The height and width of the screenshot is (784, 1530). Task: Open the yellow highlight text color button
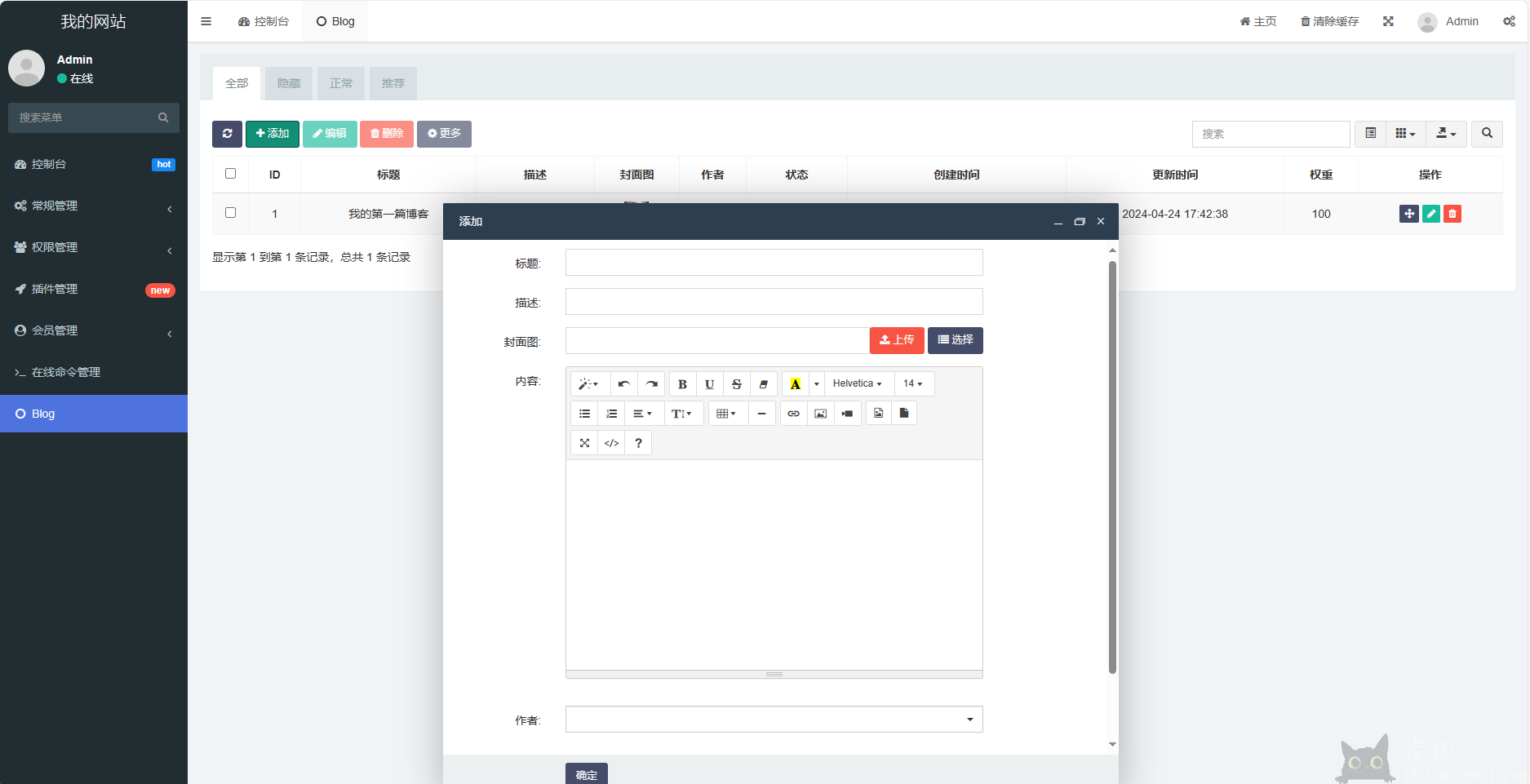795,384
